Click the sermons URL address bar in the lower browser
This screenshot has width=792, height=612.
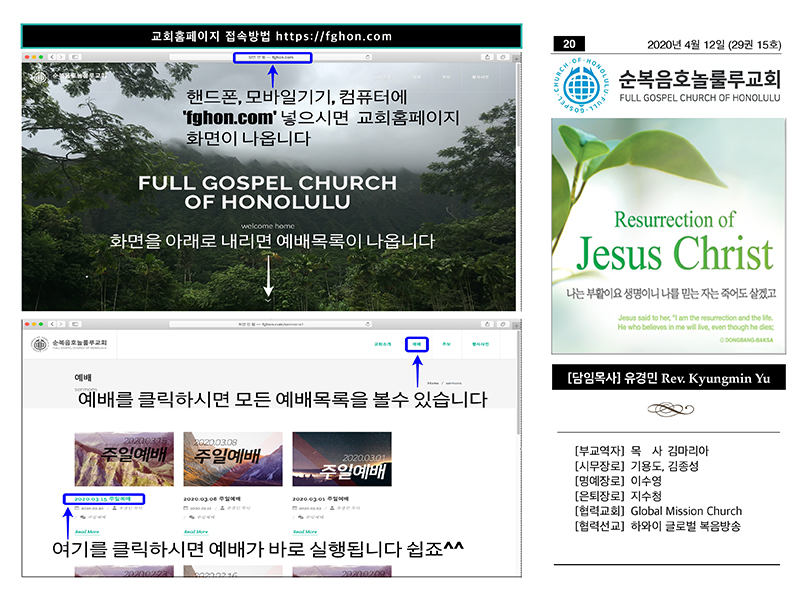click(x=272, y=324)
